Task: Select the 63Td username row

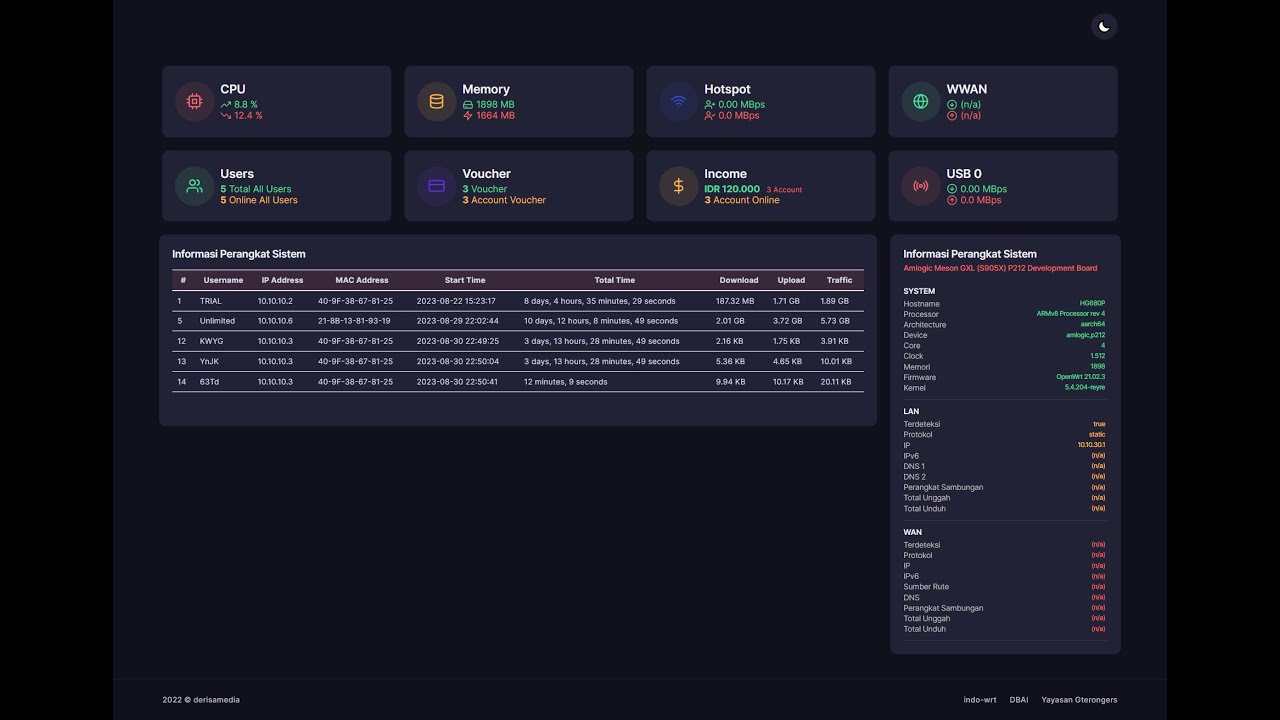Action: pos(518,381)
